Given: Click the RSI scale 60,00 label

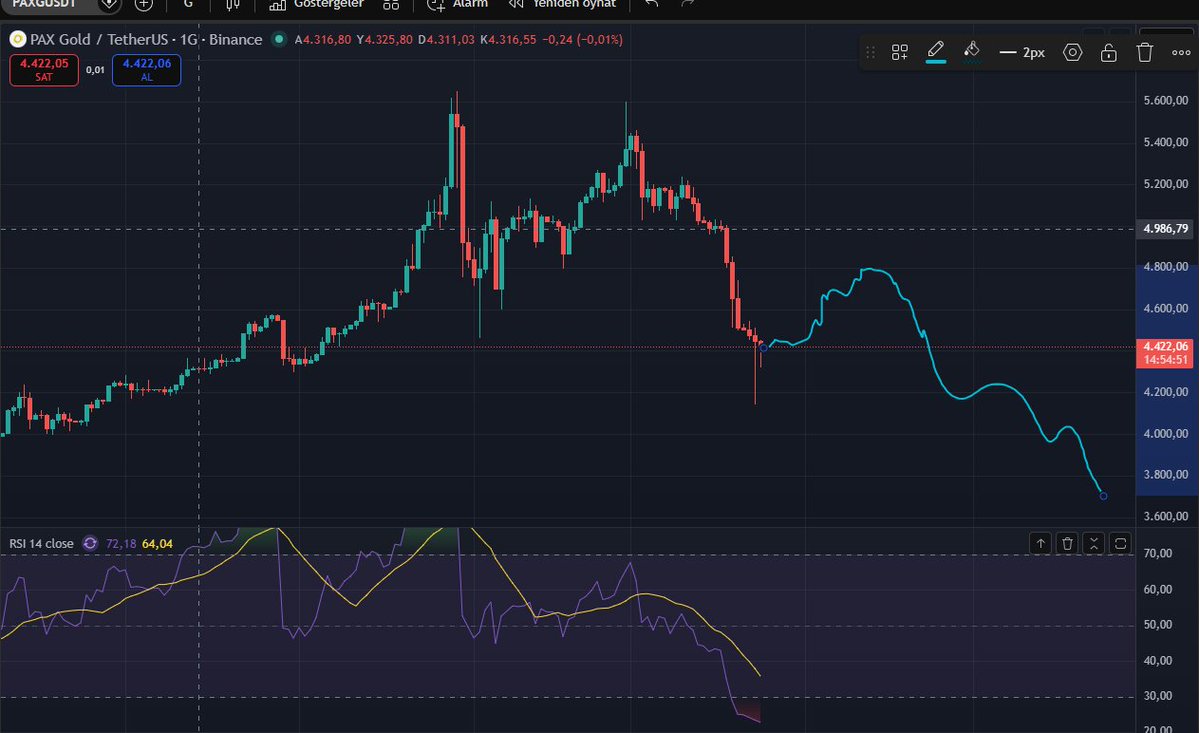Looking at the screenshot, I should coord(1158,589).
